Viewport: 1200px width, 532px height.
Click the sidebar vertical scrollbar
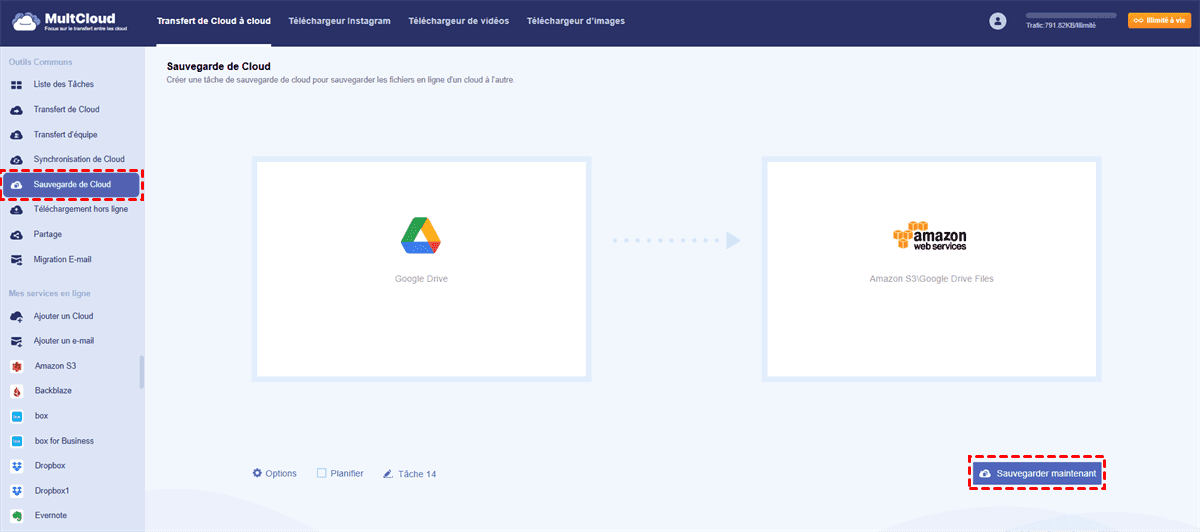141,372
